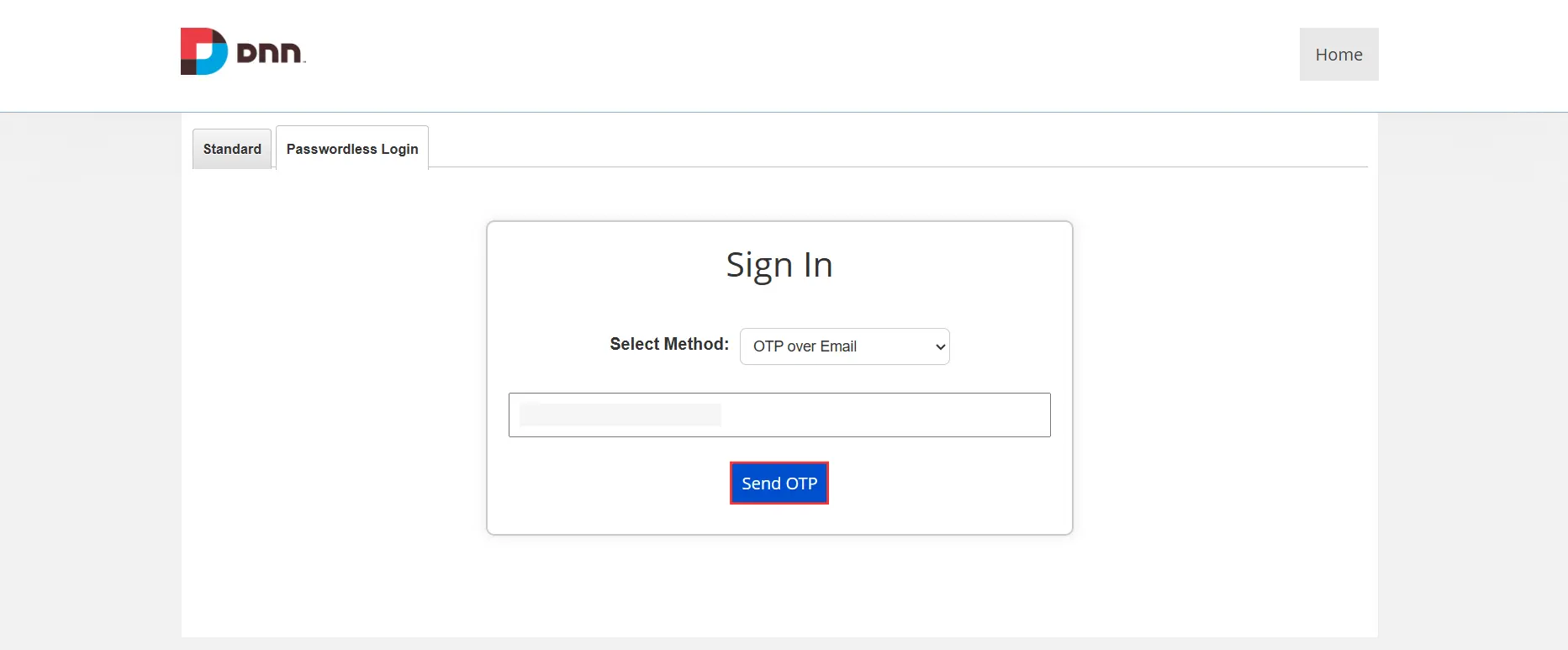Click the DNN wordmark text
The width and height of the screenshot is (1568, 650).
(x=269, y=51)
